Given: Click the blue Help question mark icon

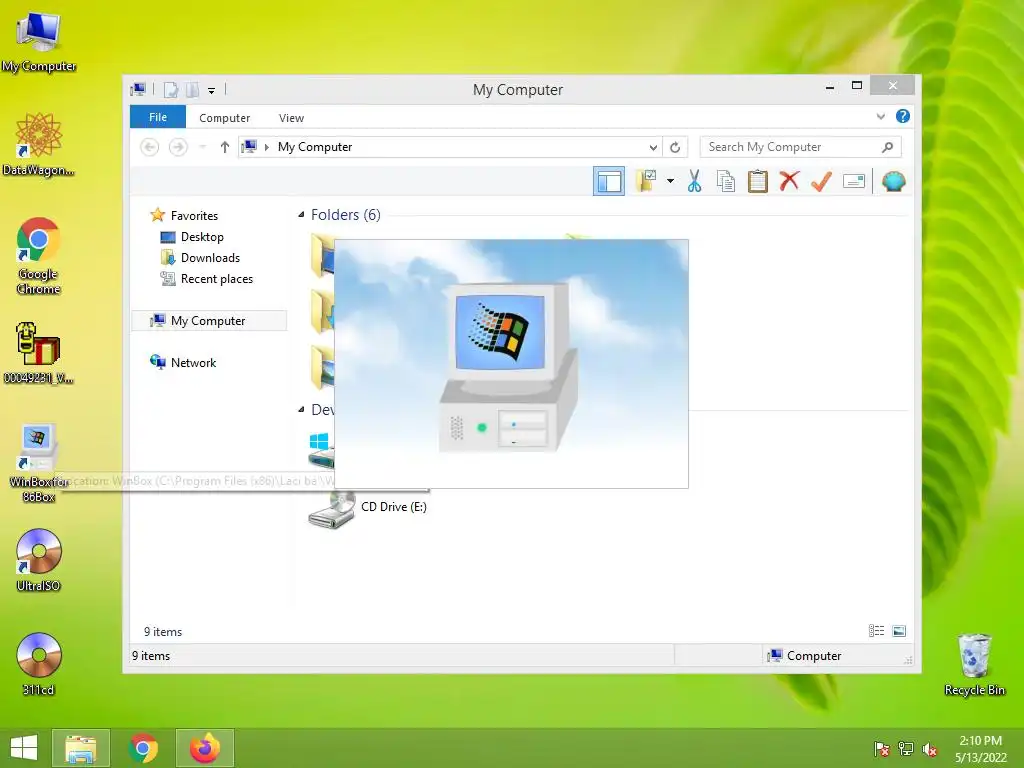Looking at the screenshot, I should (903, 116).
